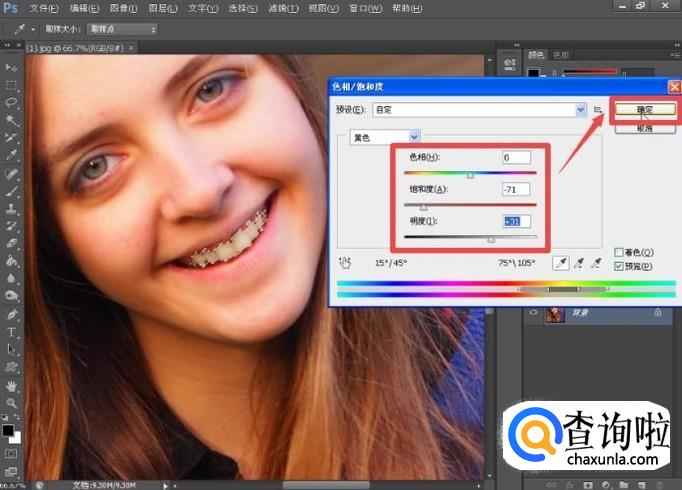This screenshot has height=490, width=682.
Task: Select the Type (T) tool
Action: (12, 331)
